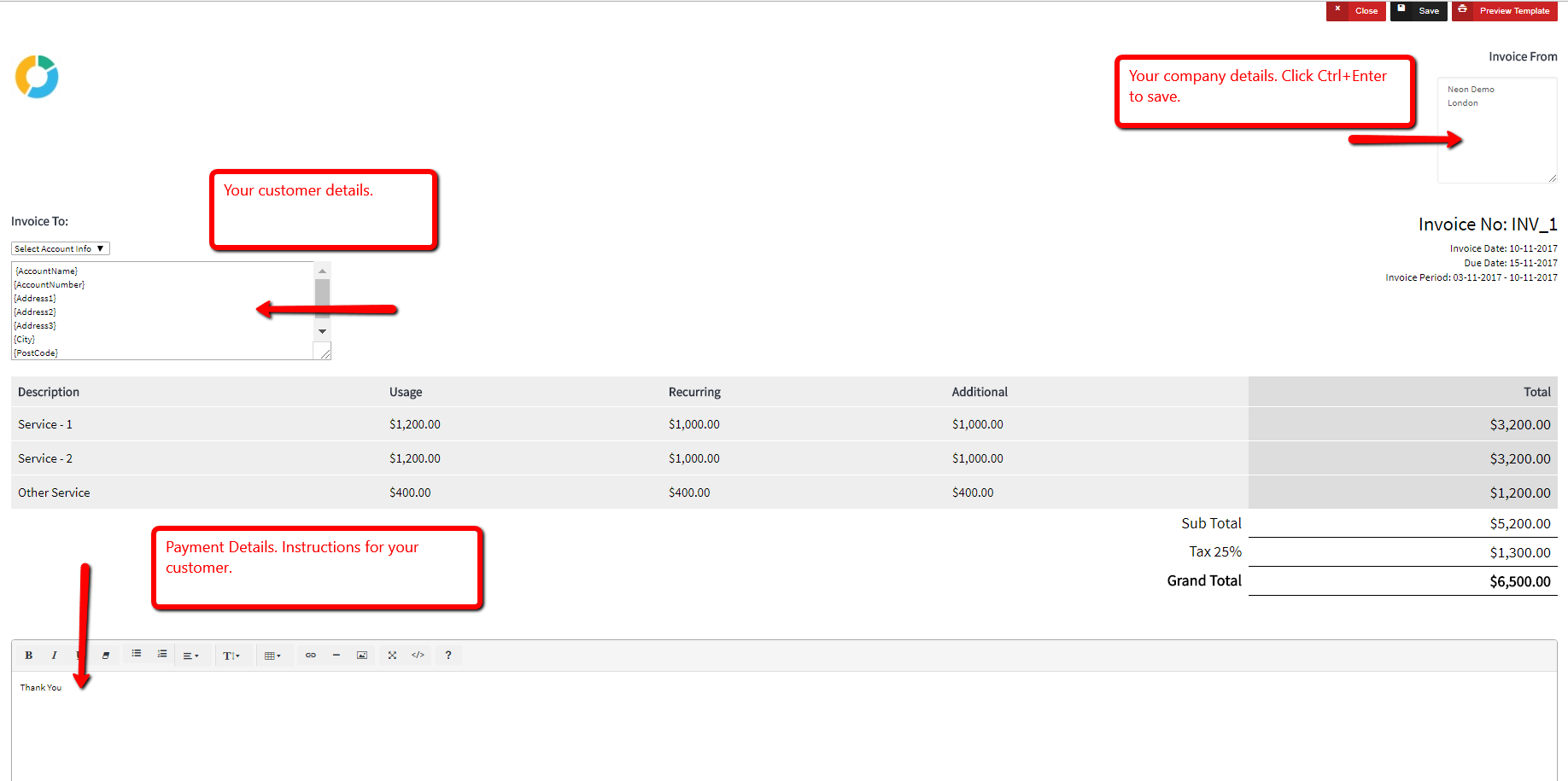Click into the Invoice From company details box
The width and height of the screenshot is (1568, 781).
click(x=1496, y=137)
